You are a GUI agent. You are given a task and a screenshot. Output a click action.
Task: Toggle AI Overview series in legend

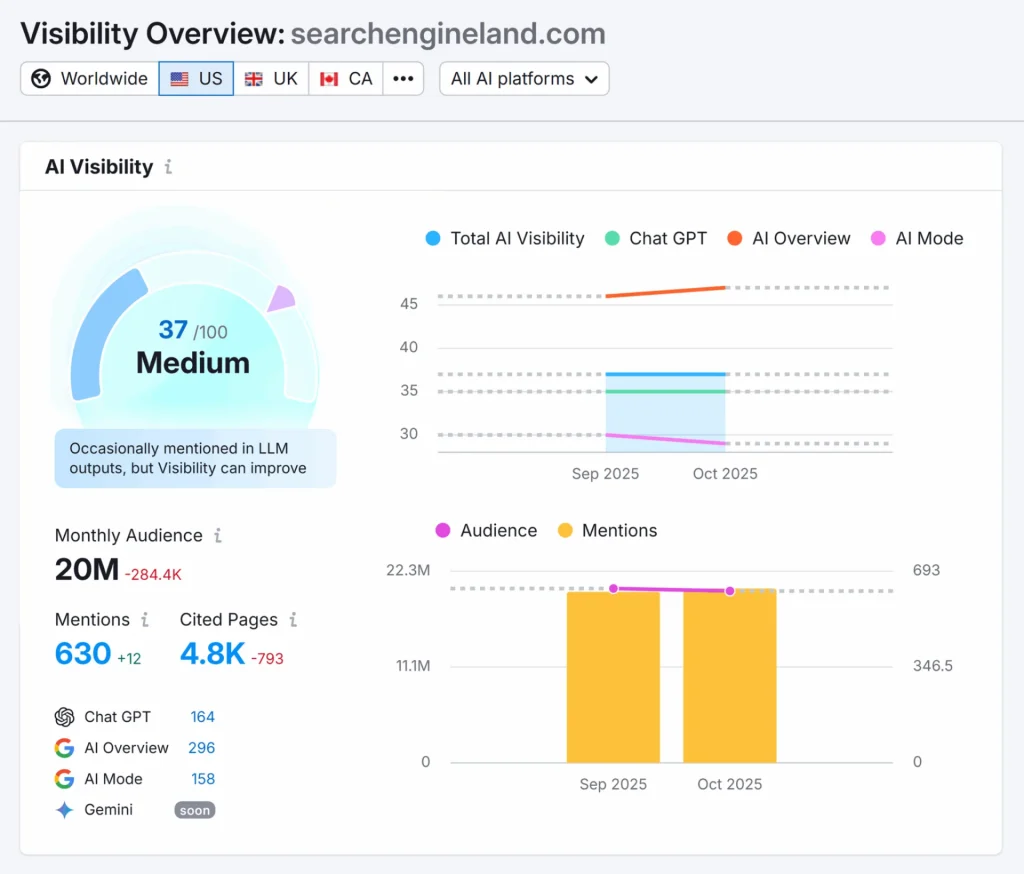(789, 238)
